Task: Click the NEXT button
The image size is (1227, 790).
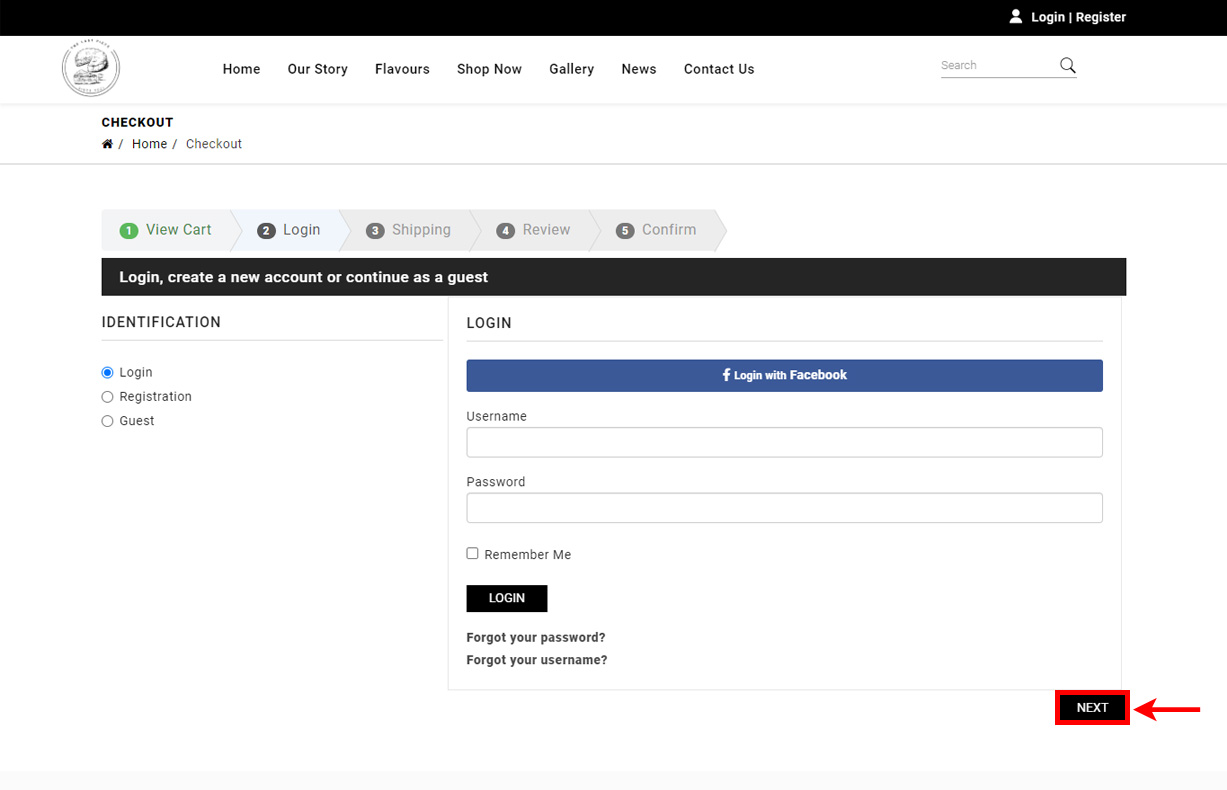Action: pyautogui.click(x=1092, y=707)
